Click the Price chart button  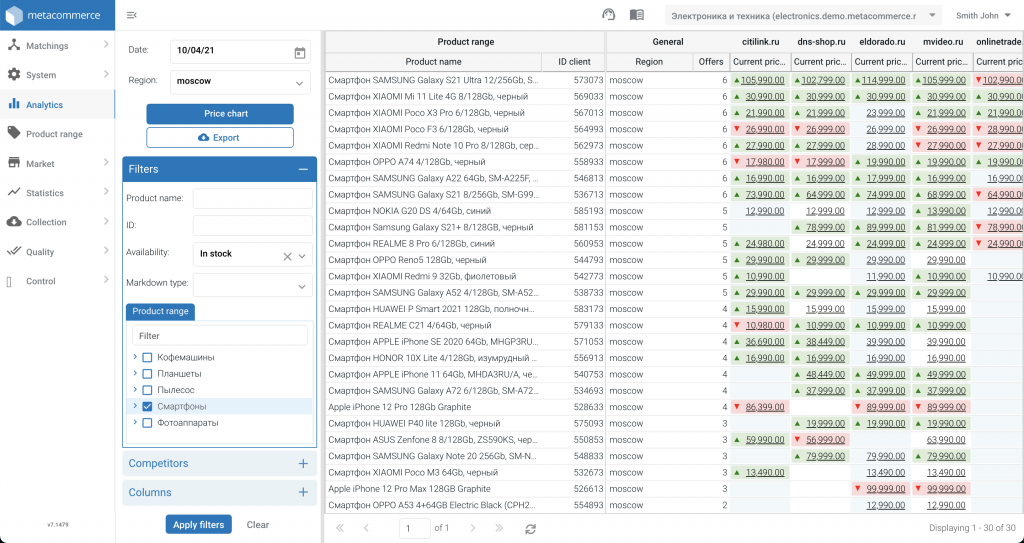(x=220, y=114)
